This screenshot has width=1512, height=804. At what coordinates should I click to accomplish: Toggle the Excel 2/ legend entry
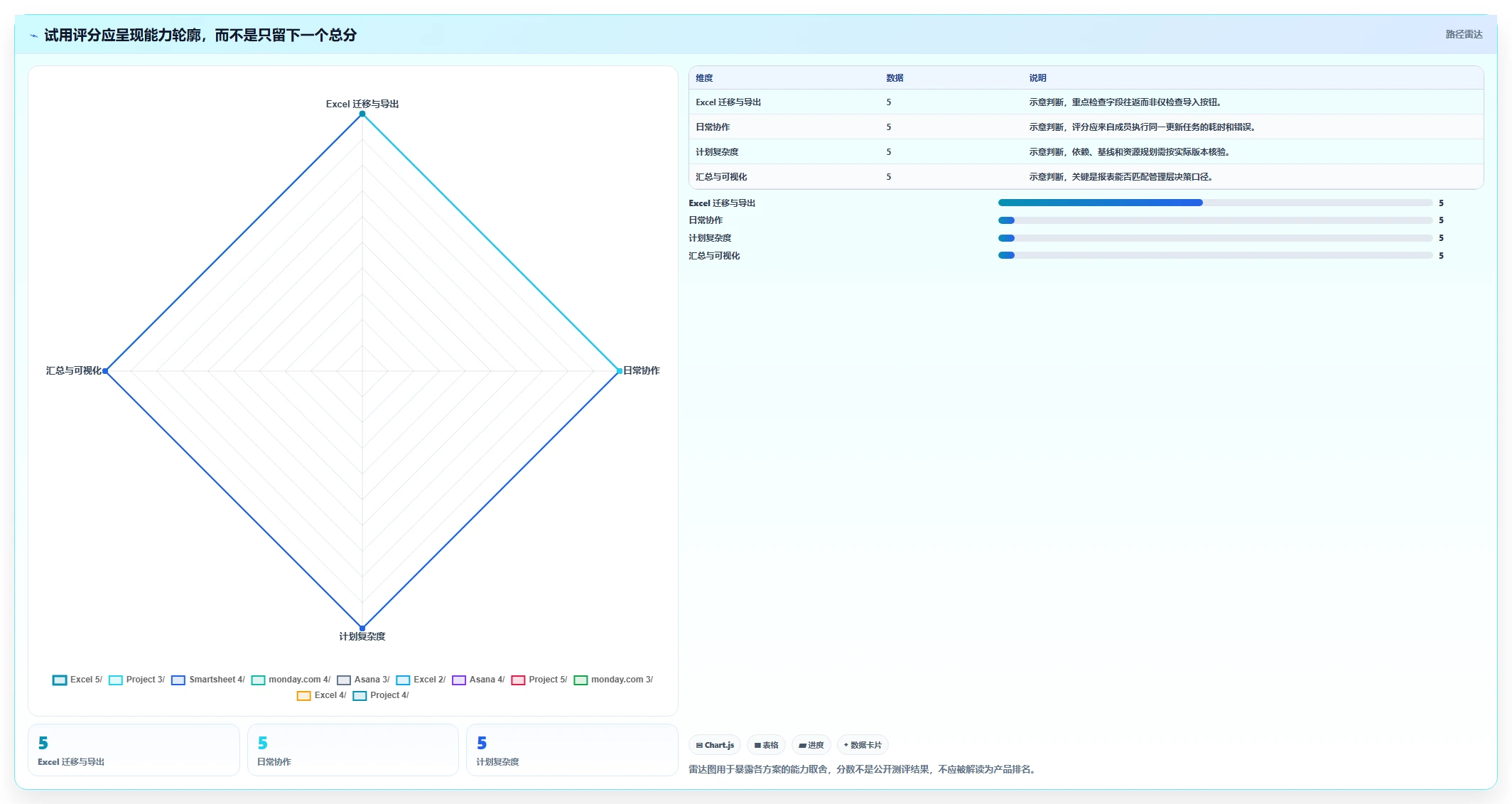[x=421, y=680]
